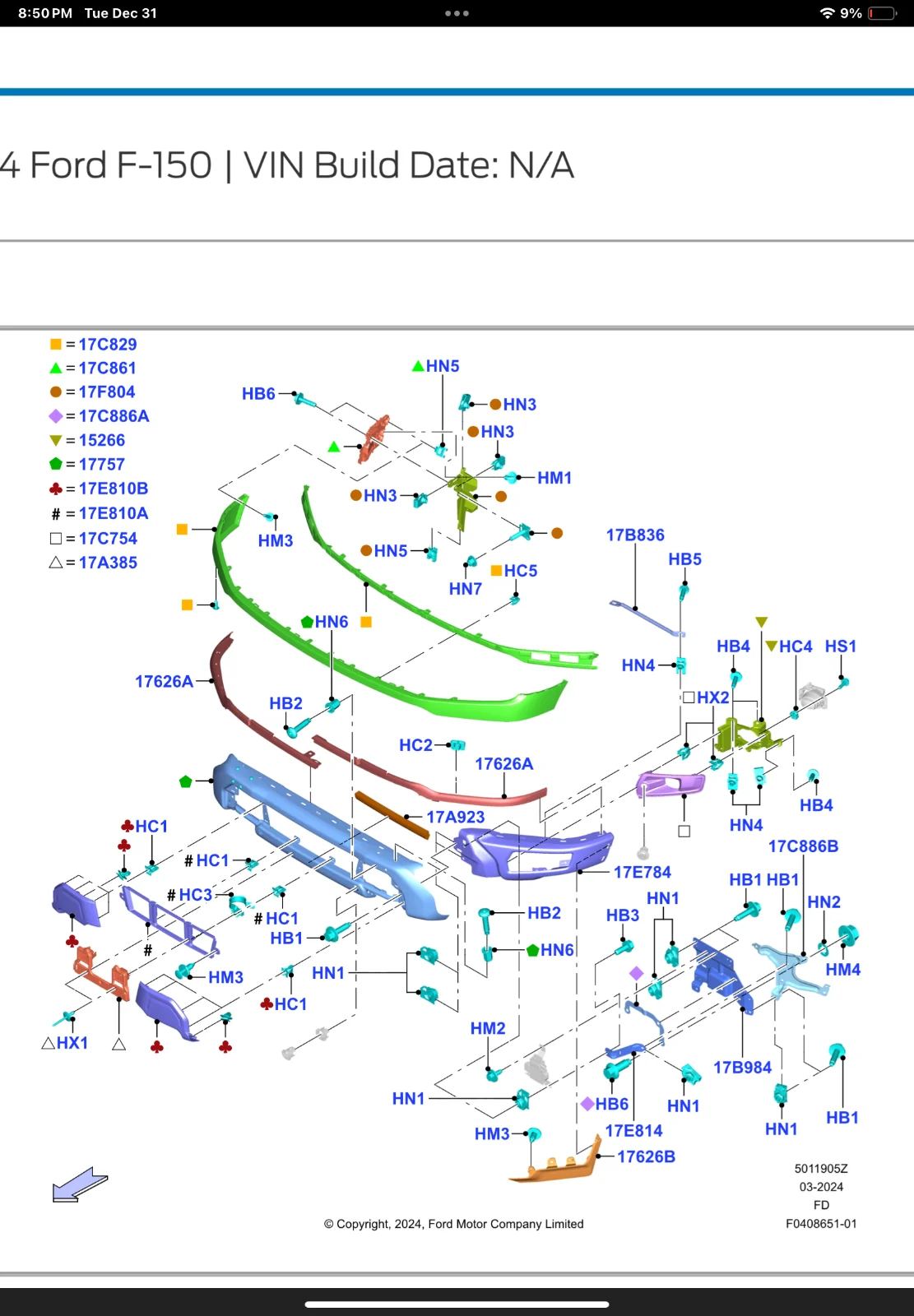Click green triangle symbol beside 17C861 in legend

[x=56, y=368]
